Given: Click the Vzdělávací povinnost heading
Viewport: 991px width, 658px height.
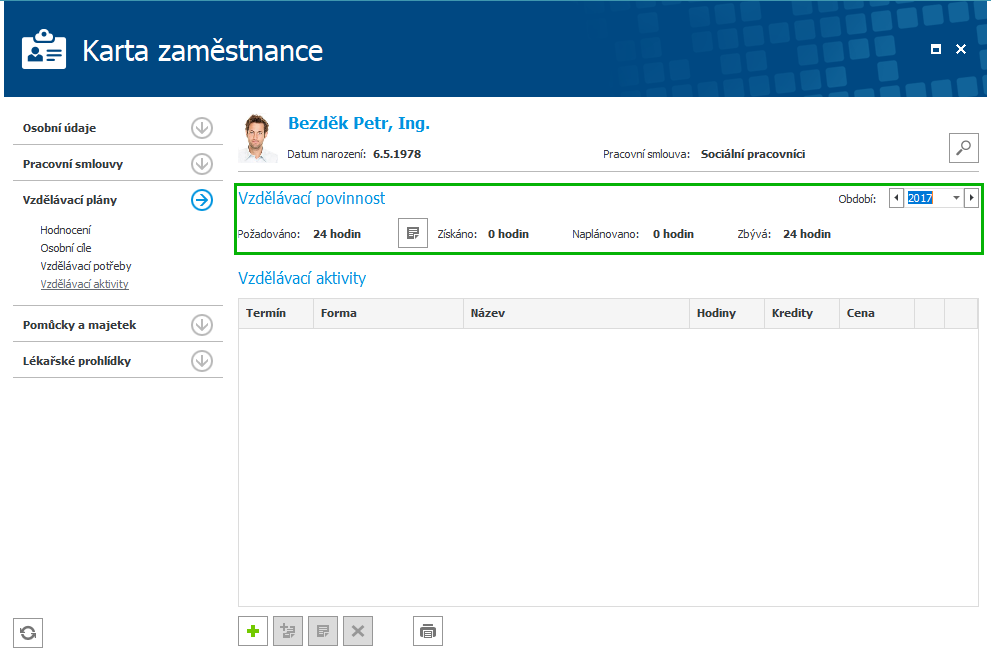Looking at the screenshot, I should (312, 198).
